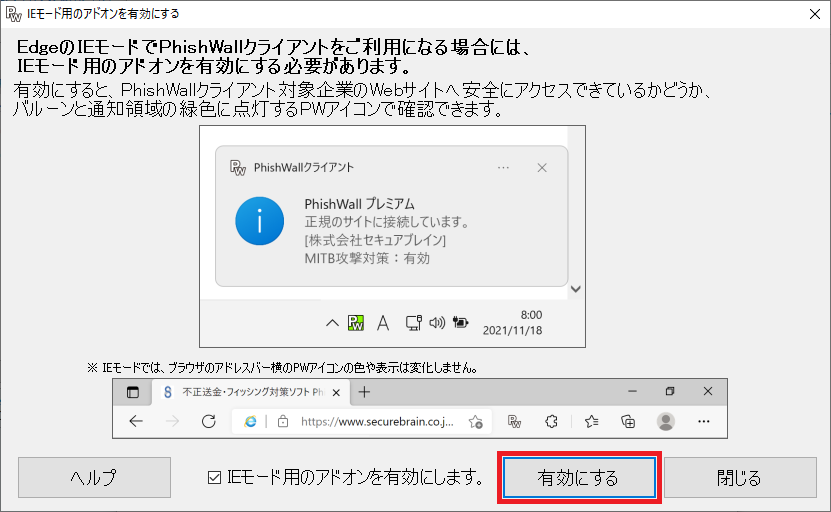Screen dimensions: 831x512
Task: Show hidden tray icons with the up caret
Action: coord(332,323)
